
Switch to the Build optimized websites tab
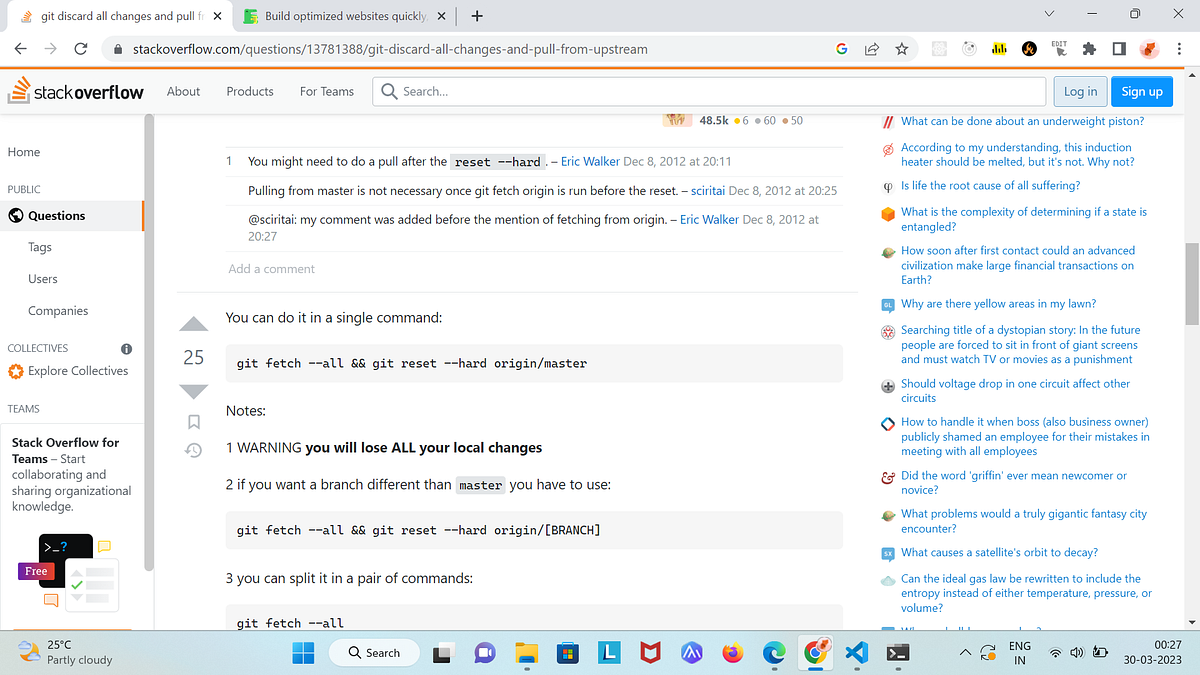pyautogui.click(x=346, y=16)
